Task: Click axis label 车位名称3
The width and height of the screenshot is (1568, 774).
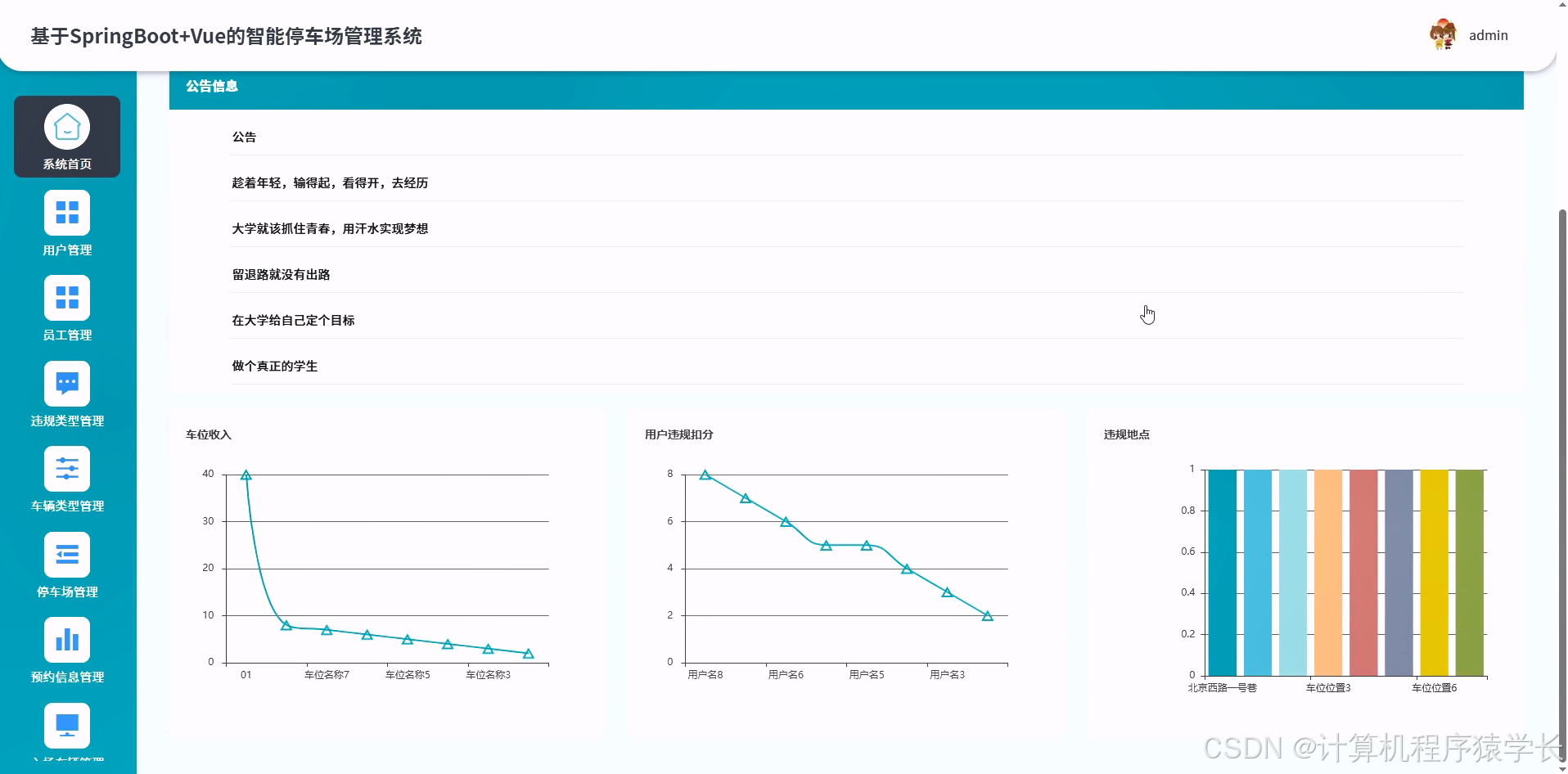Action: [489, 675]
